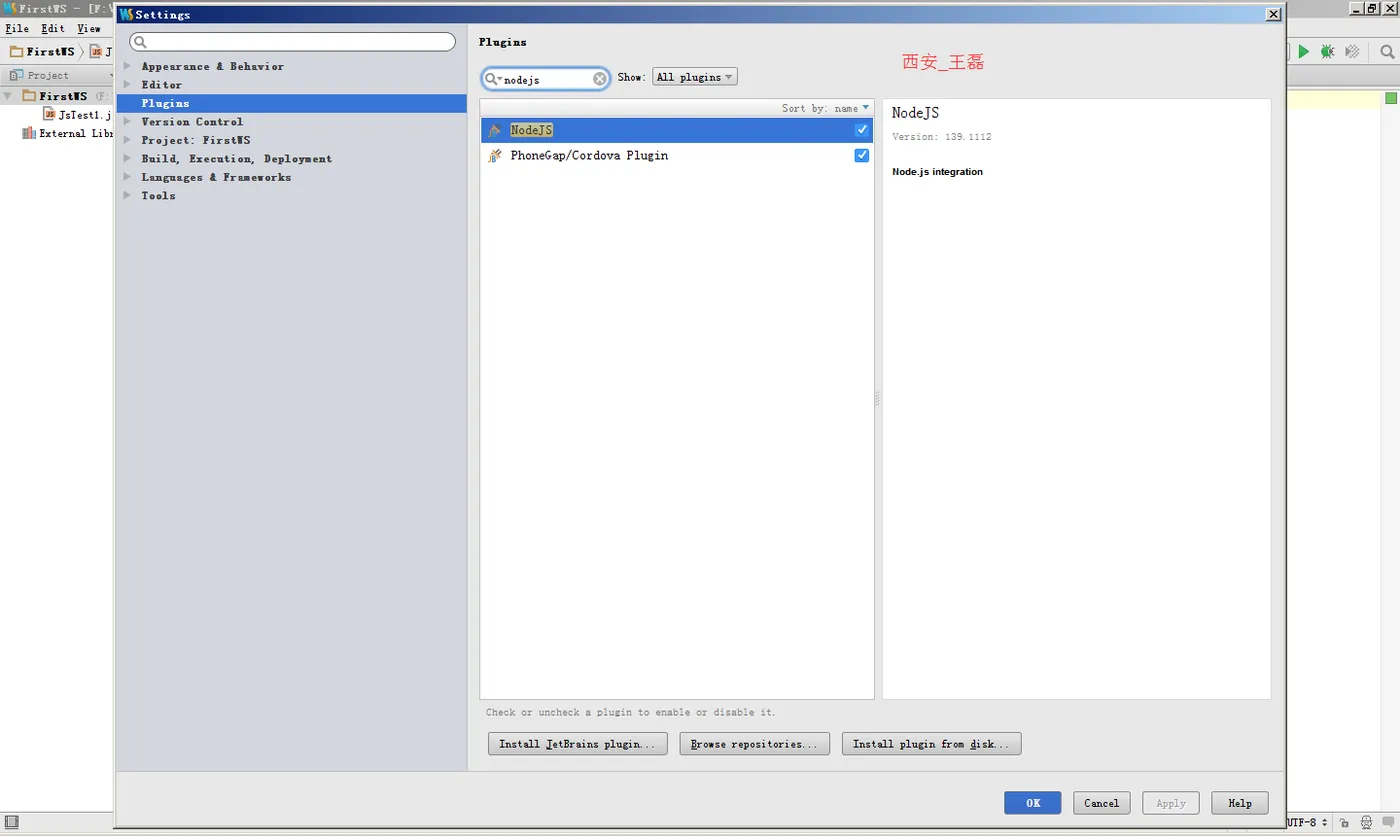Disable the NodeJS plugin checkbox

tap(862, 130)
